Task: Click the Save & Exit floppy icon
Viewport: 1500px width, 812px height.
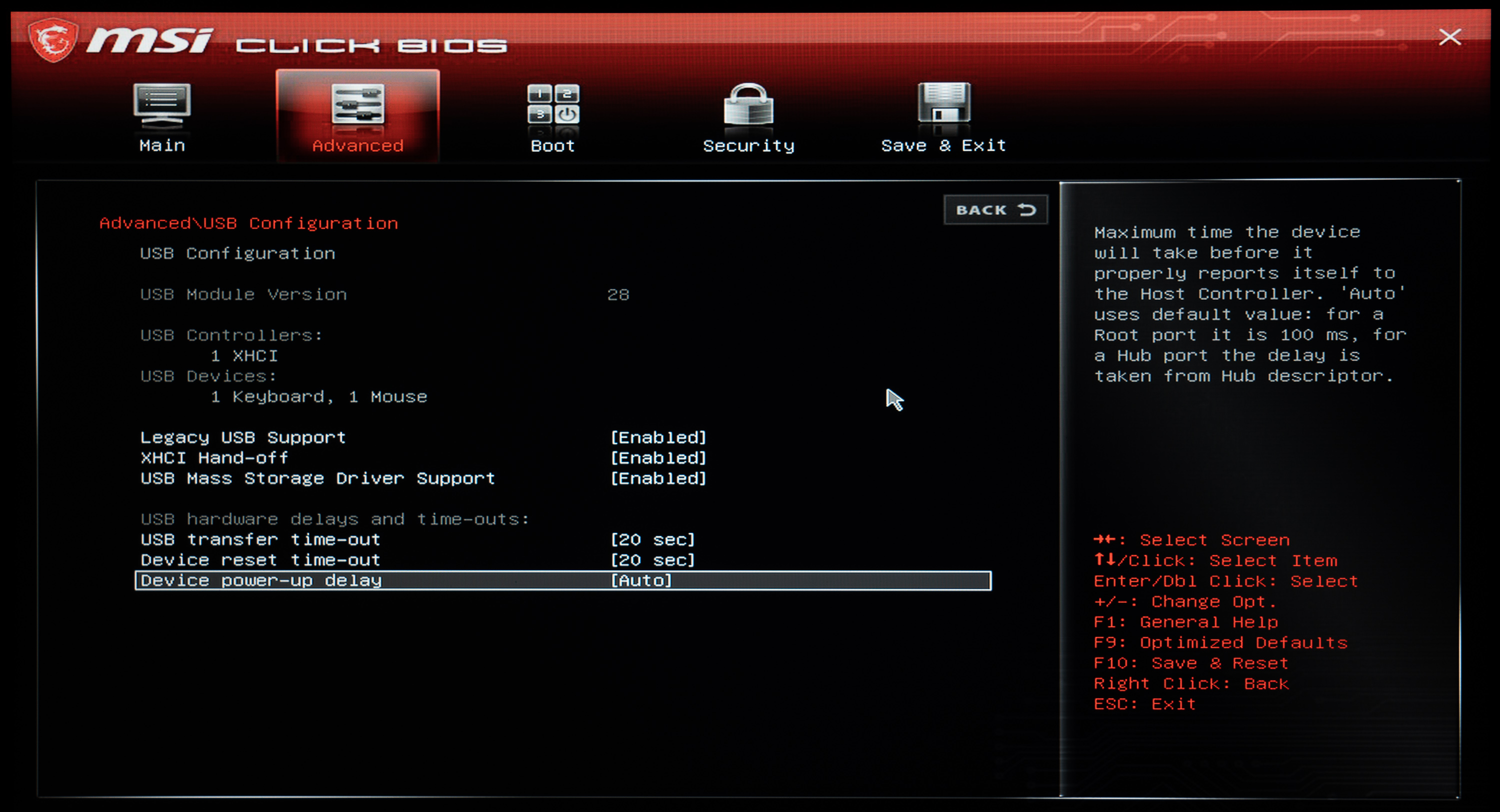Action: tap(943, 102)
